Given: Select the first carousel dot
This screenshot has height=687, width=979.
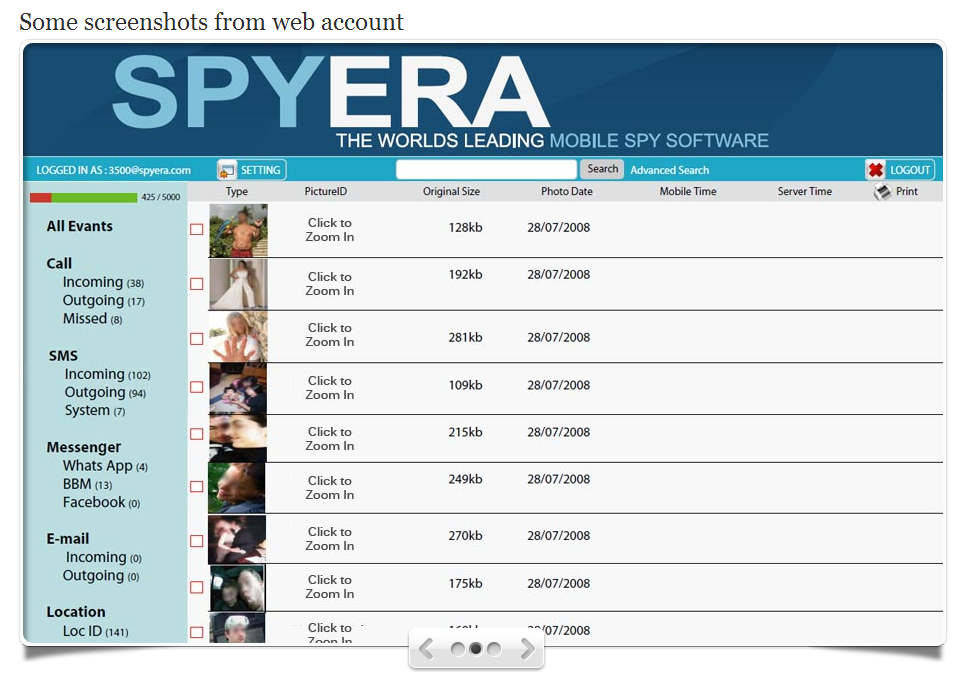Looking at the screenshot, I should pyautogui.click(x=458, y=650).
